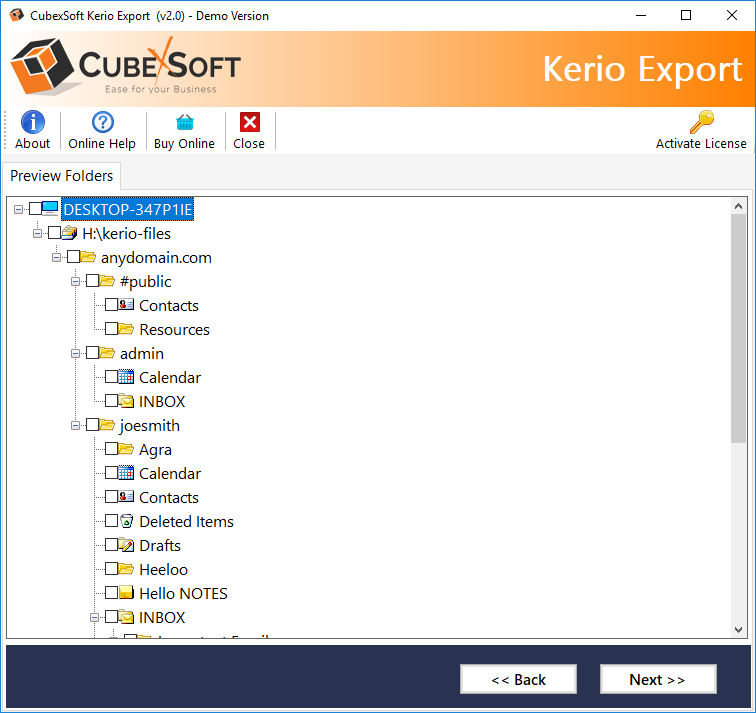Click the Resources folder icon
This screenshot has width=756, height=713.
[x=126, y=329]
